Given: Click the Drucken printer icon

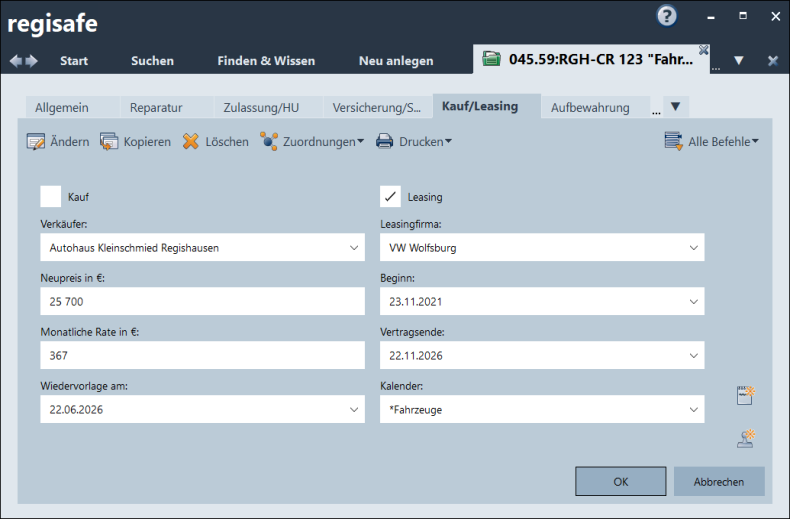Looking at the screenshot, I should [x=385, y=142].
